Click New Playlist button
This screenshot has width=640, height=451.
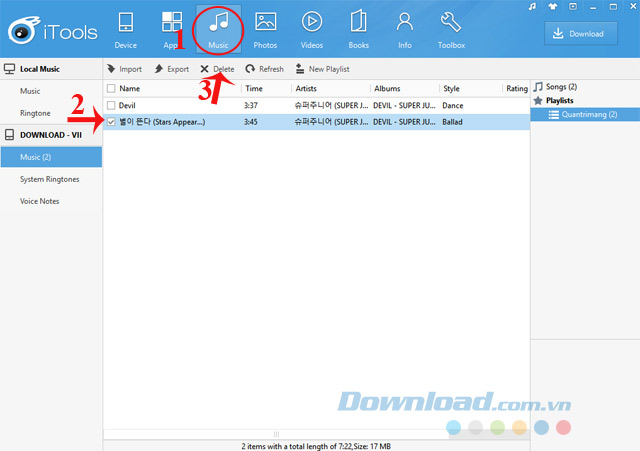322,69
